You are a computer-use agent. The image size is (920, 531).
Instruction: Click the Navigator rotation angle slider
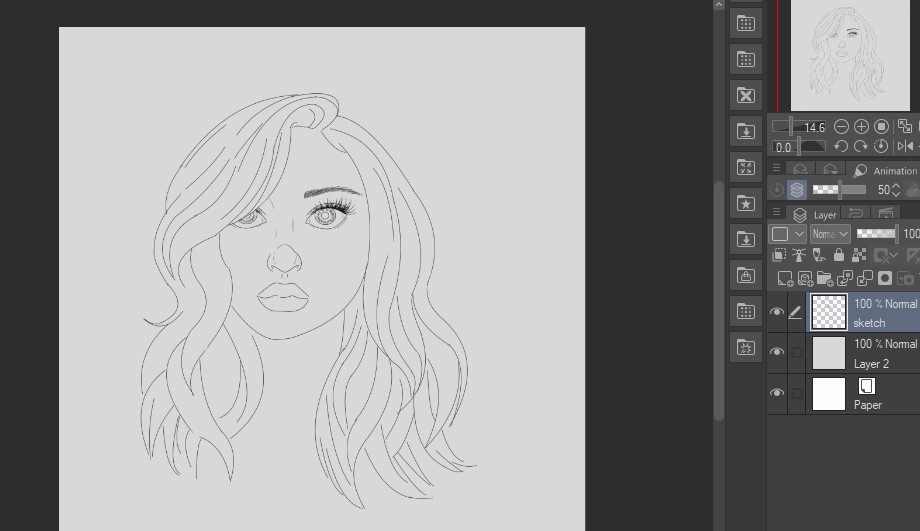(x=799, y=147)
